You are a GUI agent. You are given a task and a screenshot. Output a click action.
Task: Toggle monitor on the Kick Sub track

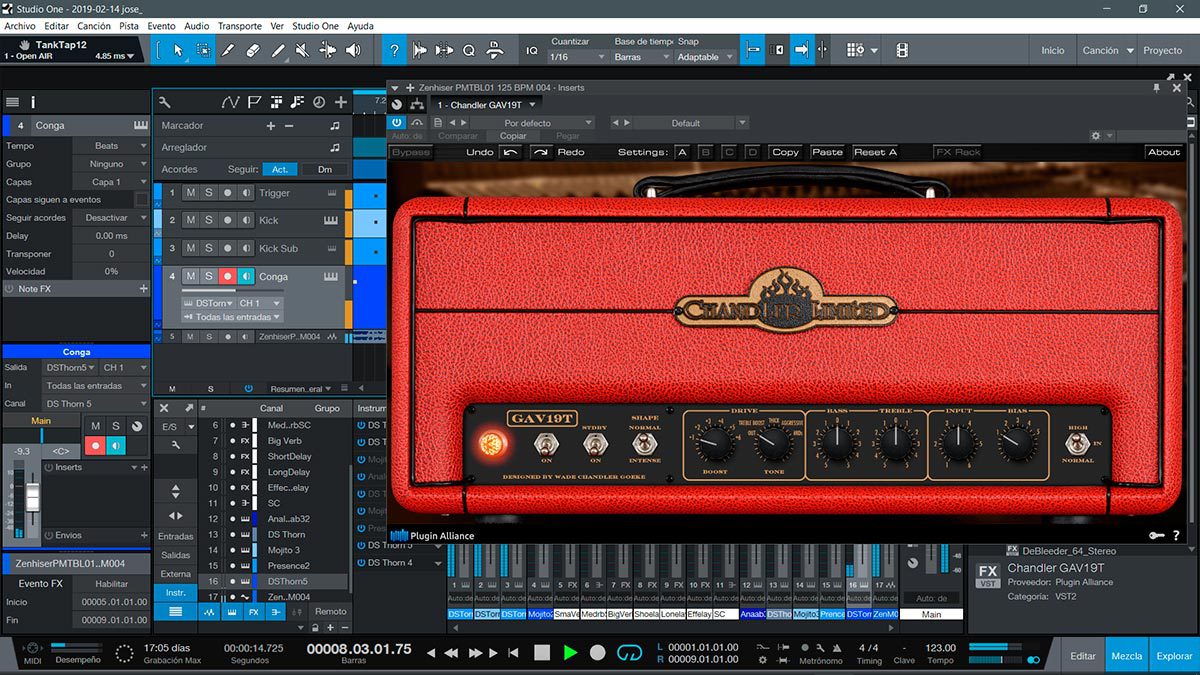[247, 248]
